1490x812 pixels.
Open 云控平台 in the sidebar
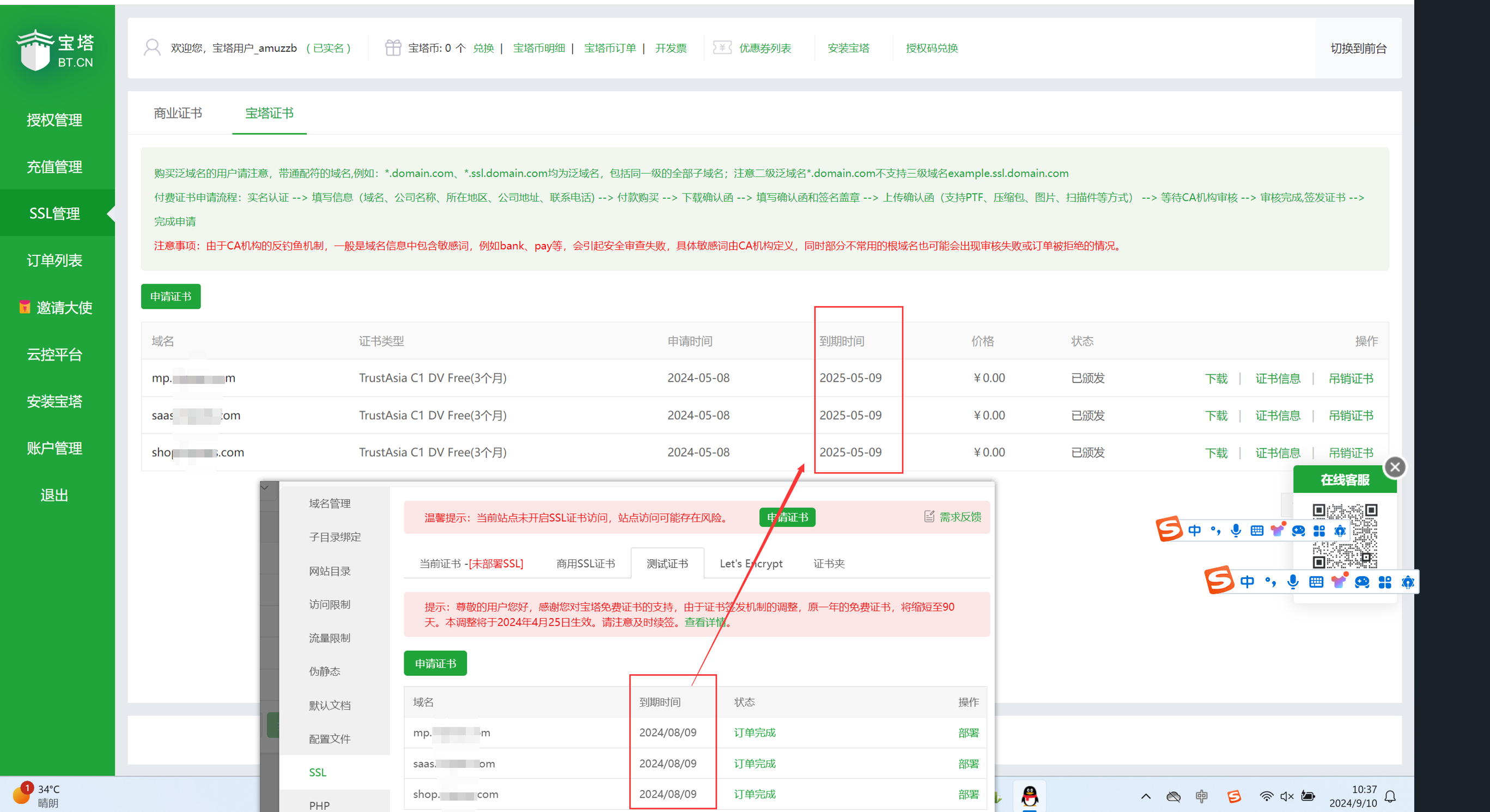54,354
